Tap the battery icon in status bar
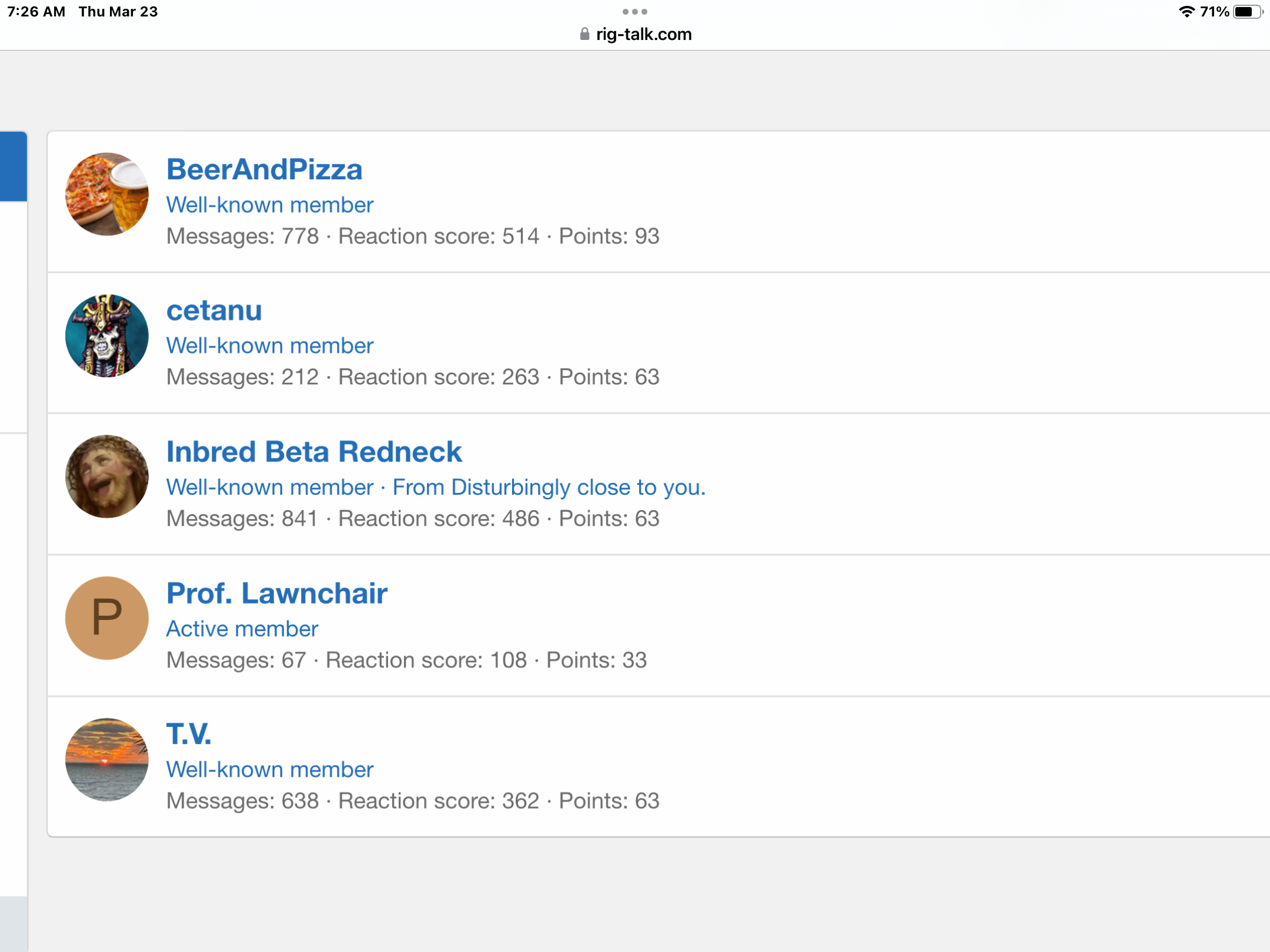This screenshot has height=952, width=1270. pos(1247,12)
